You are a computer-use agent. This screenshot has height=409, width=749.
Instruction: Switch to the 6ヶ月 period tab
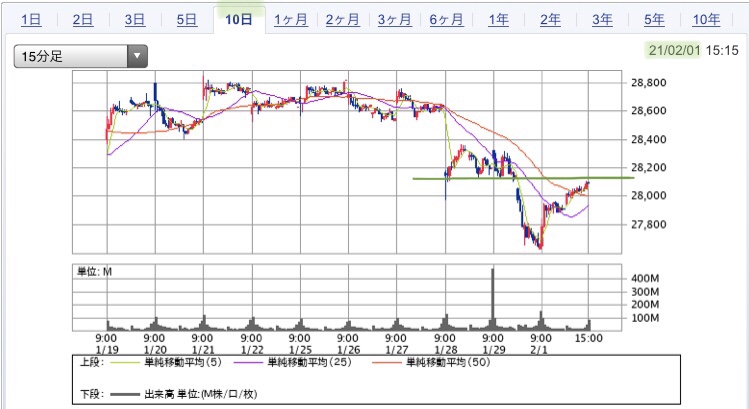click(446, 20)
